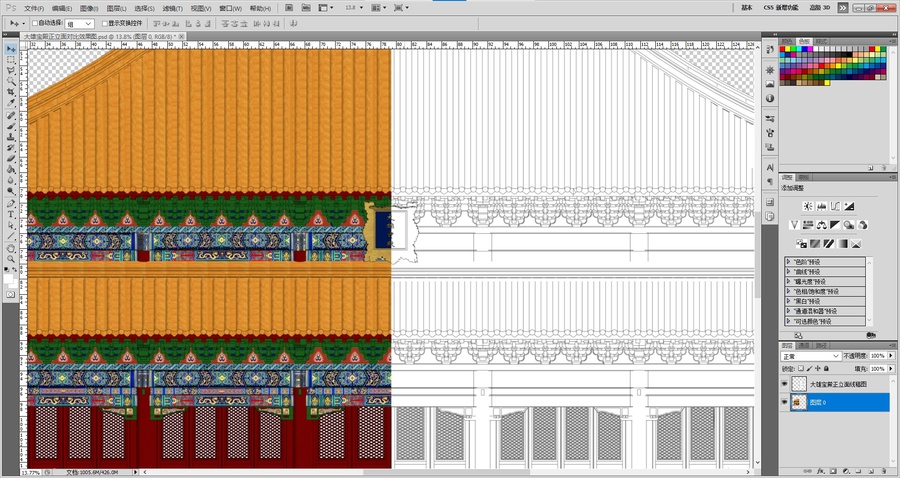Open the auto-select 组 dropdown
This screenshot has width=900, height=478.
[x=79, y=24]
